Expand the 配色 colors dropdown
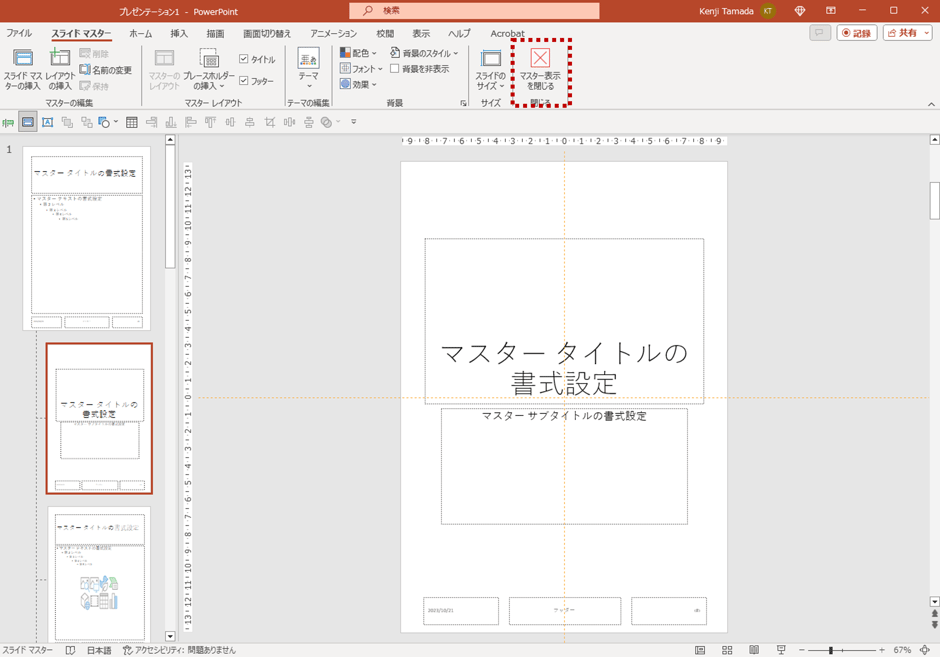Viewport: 940px width, 657px height. (359, 53)
